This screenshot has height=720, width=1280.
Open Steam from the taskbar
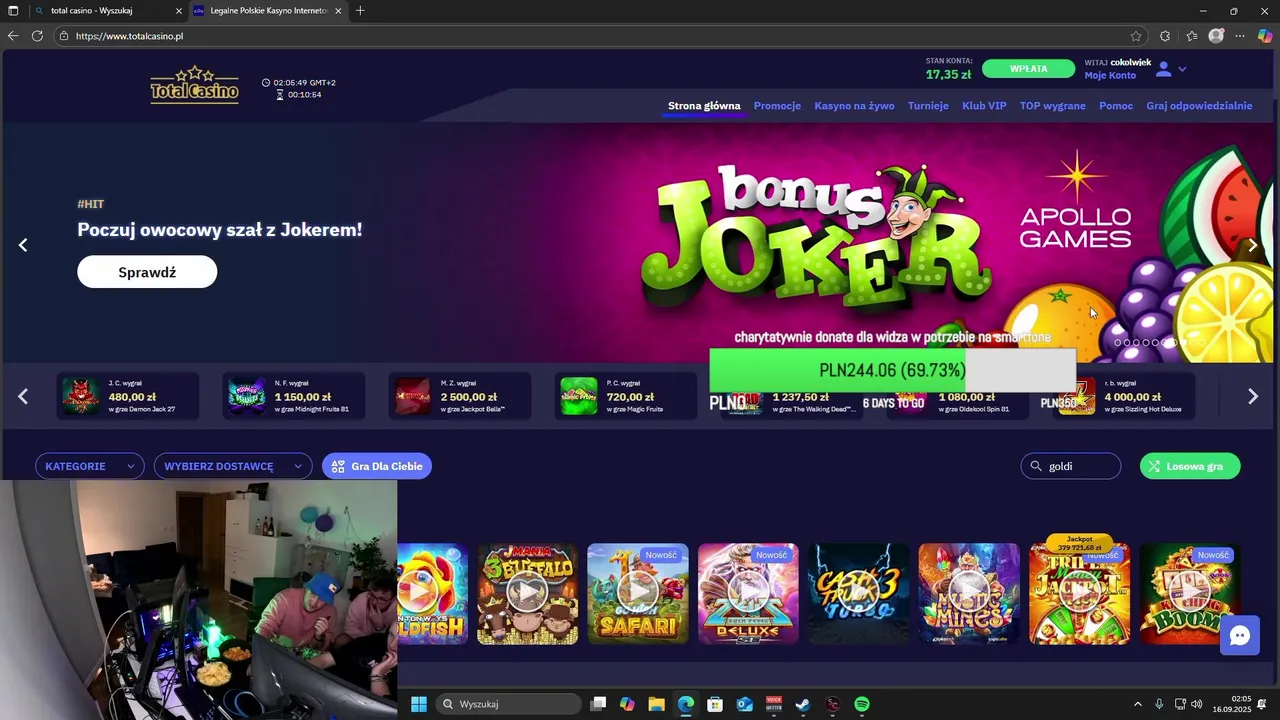click(x=803, y=704)
